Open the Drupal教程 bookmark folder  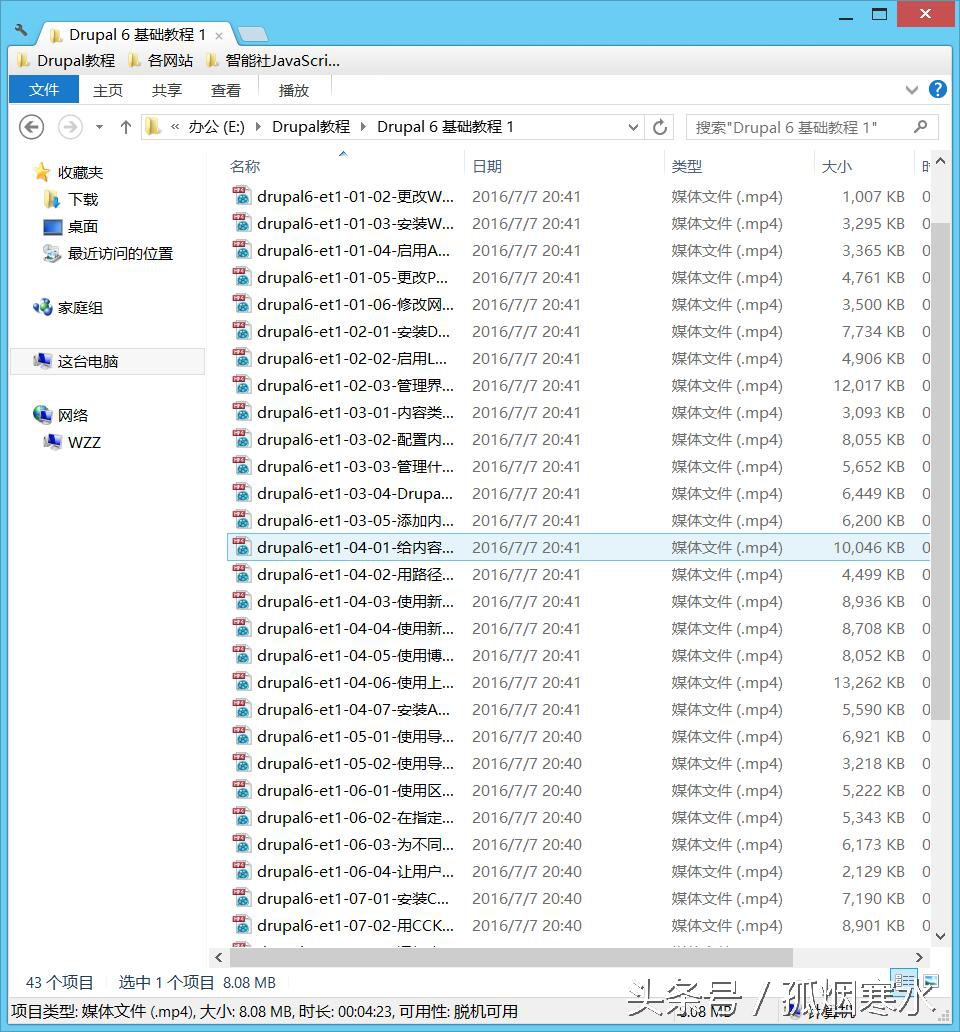point(65,61)
